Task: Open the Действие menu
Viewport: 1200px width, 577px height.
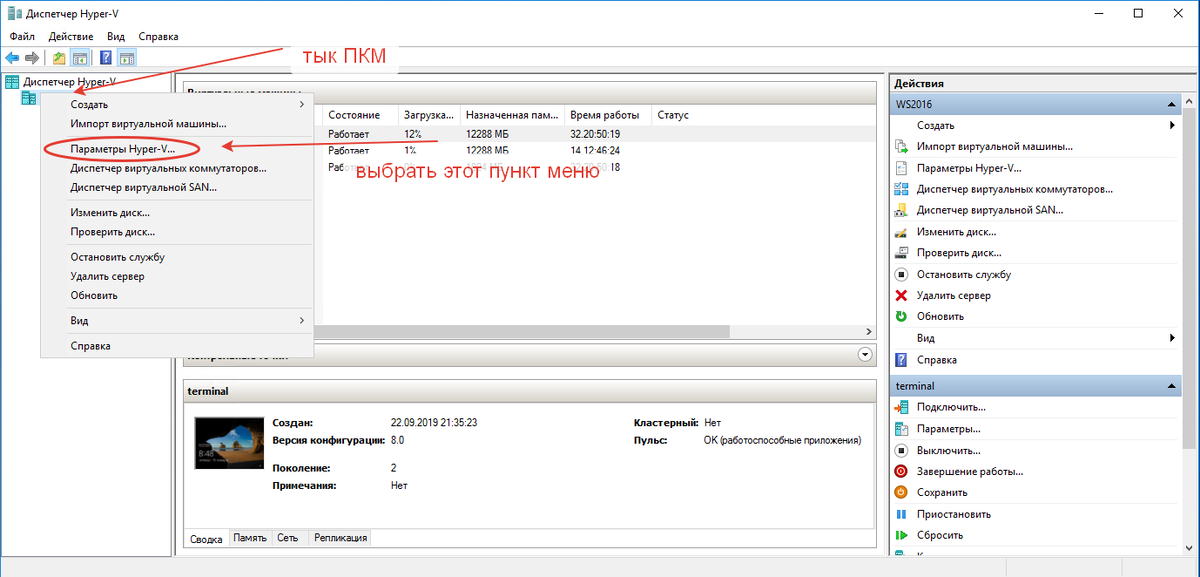Action: [71, 36]
